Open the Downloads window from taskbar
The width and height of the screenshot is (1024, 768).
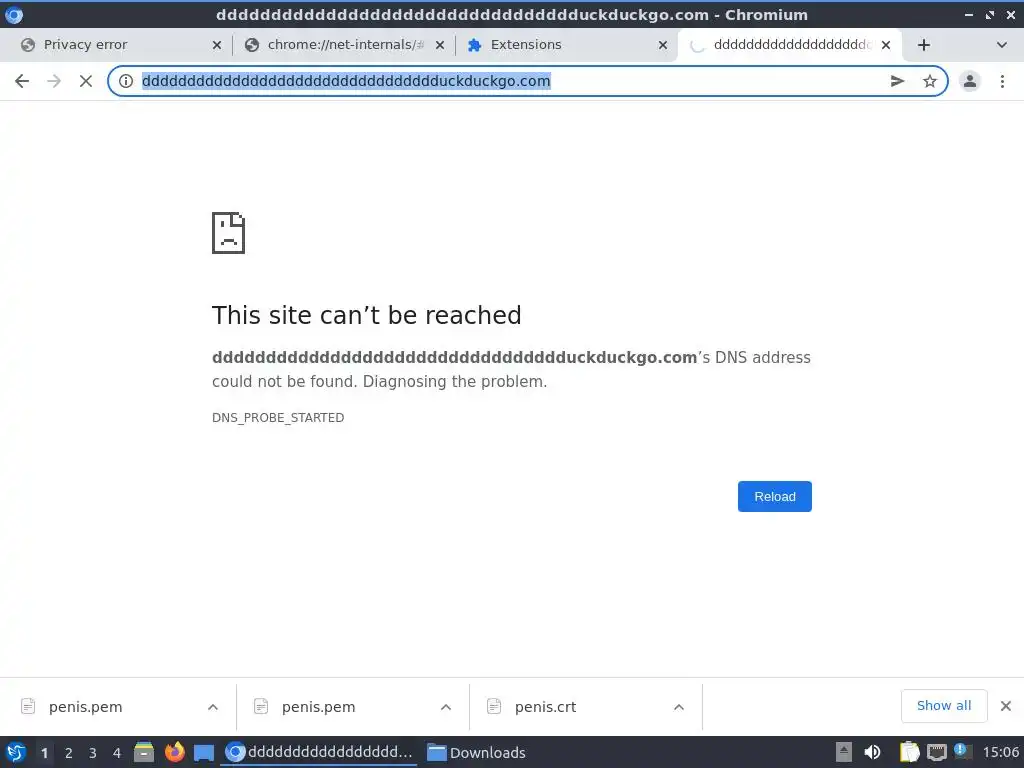coord(476,752)
